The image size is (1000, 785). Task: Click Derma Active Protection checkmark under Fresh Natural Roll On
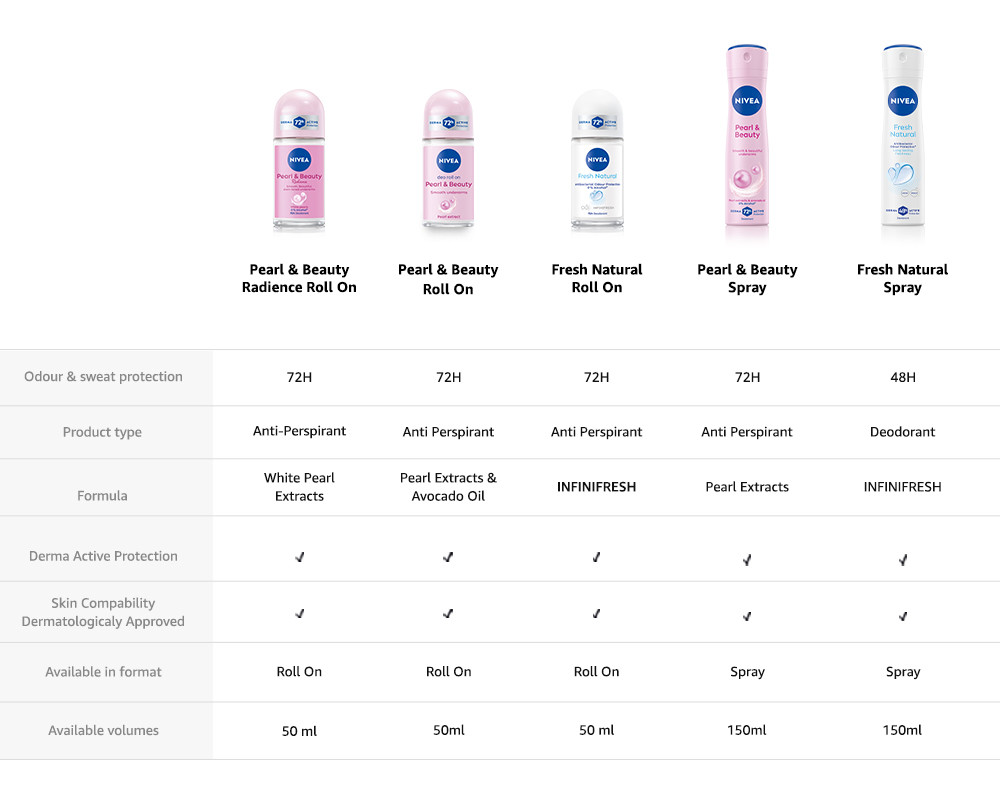[597, 557]
